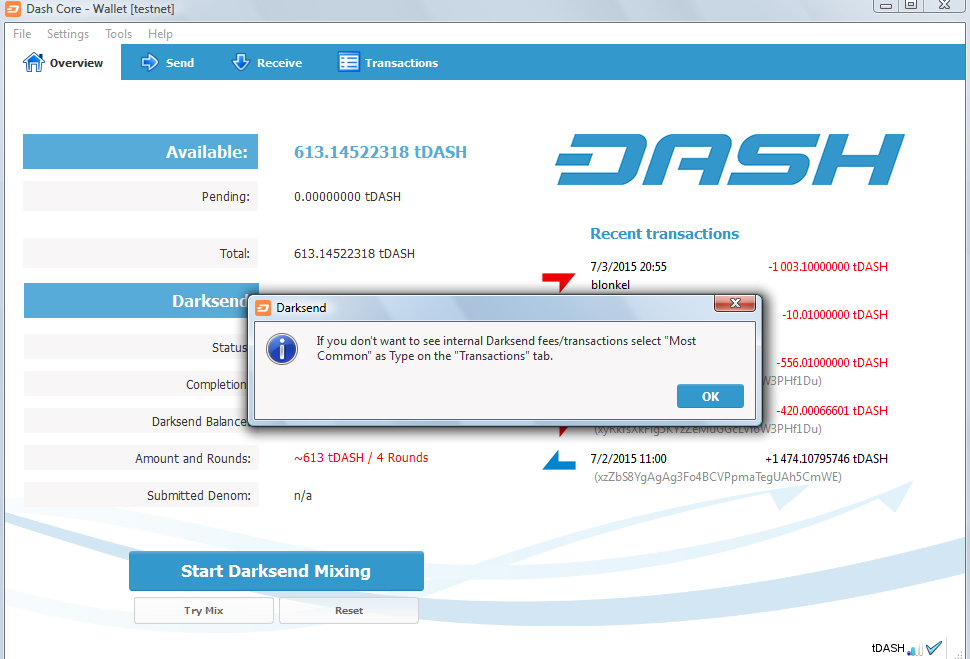Click the total 613.14522318 tDASH value
Viewport: 970px width, 659px height.
(354, 254)
